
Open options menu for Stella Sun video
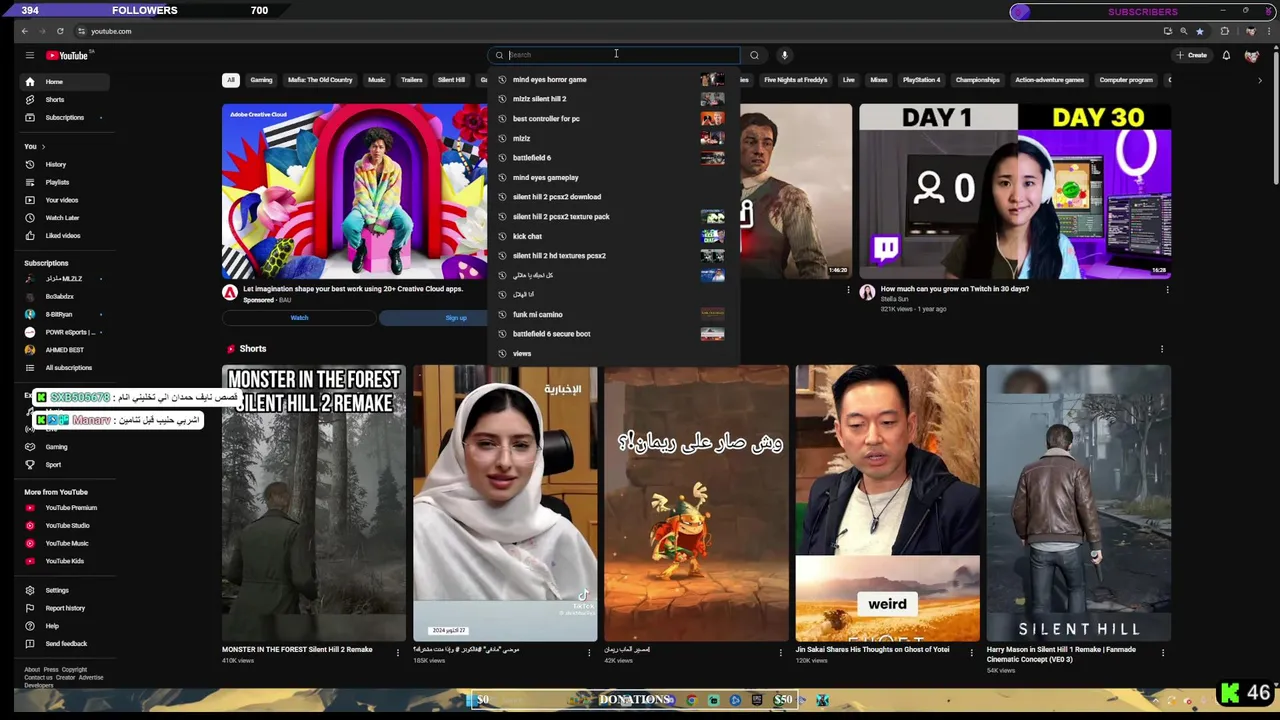(x=1167, y=290)
